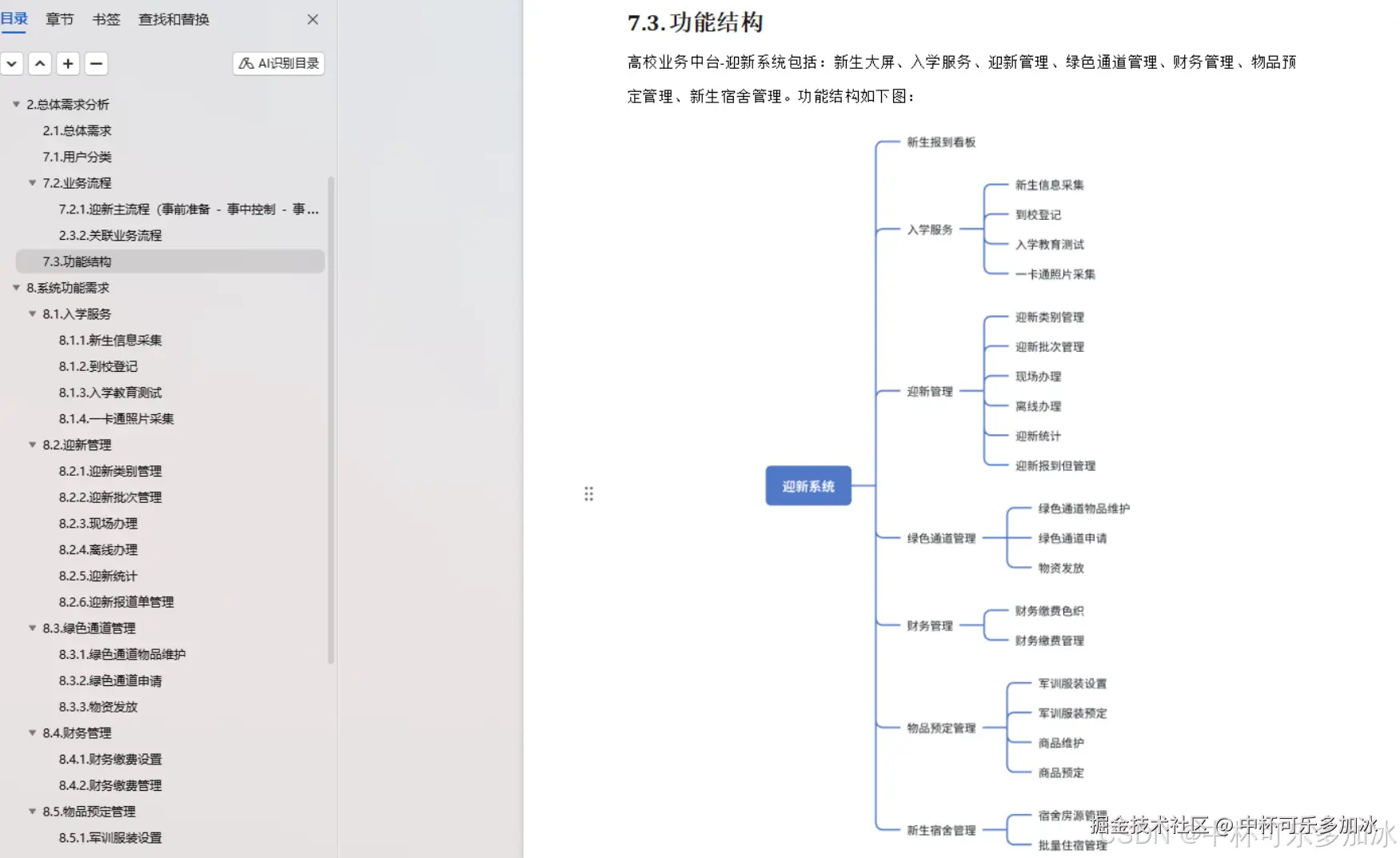Screen dimensions: 1400x858
Task: Jump to previous heading using the up-arrow icon
Action: pyautogui.click(x=40, y=63)
